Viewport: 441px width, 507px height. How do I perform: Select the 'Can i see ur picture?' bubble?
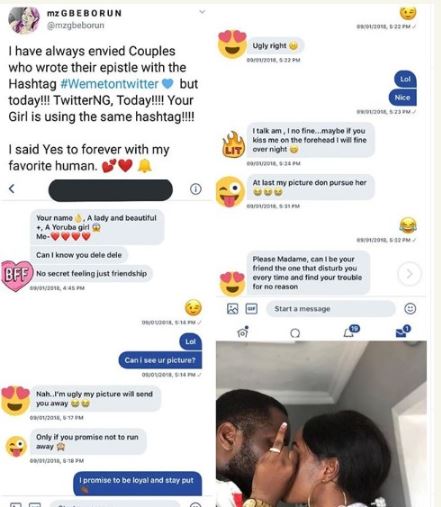[160, 360]
